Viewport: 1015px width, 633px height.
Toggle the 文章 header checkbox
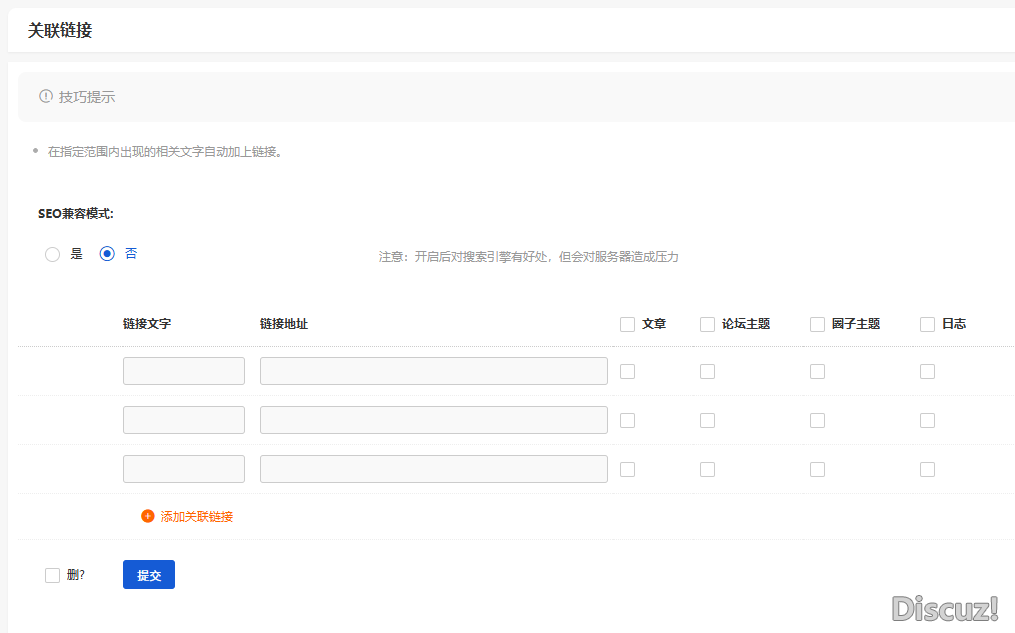click(x=627, y=324)
